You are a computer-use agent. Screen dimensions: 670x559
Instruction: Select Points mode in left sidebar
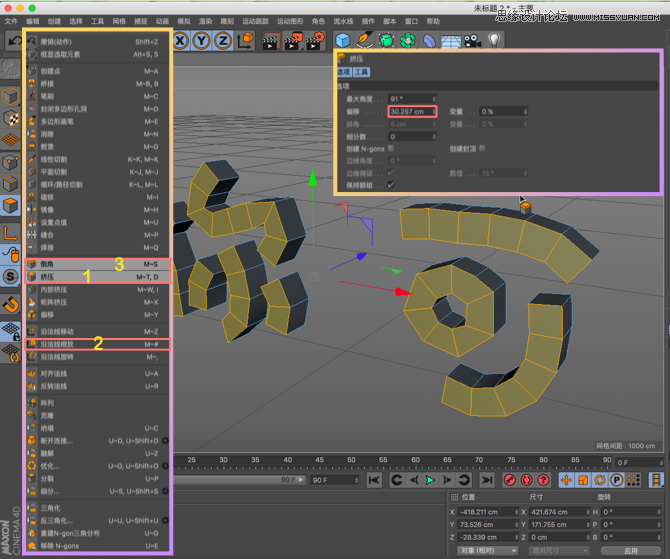(x=11, y=162)
